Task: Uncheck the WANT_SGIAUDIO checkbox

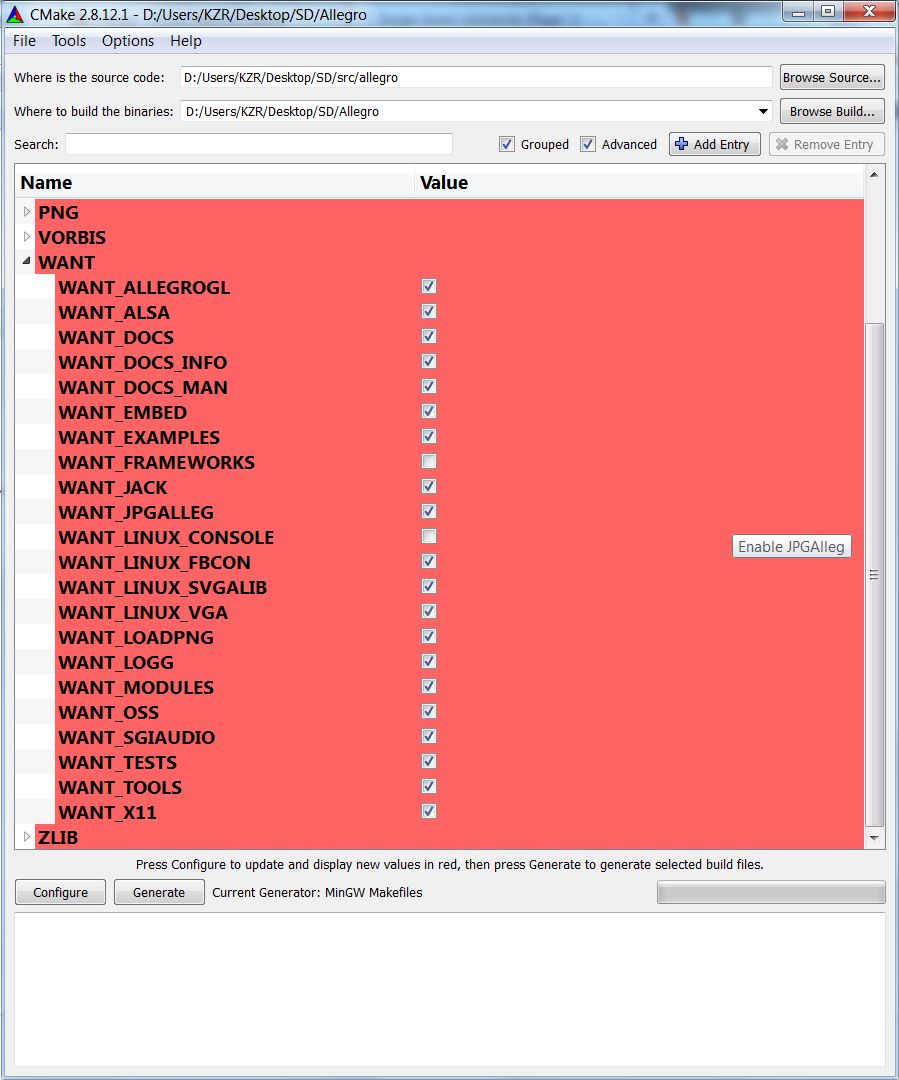Action: pyautogui.click(x=428, y=736)
